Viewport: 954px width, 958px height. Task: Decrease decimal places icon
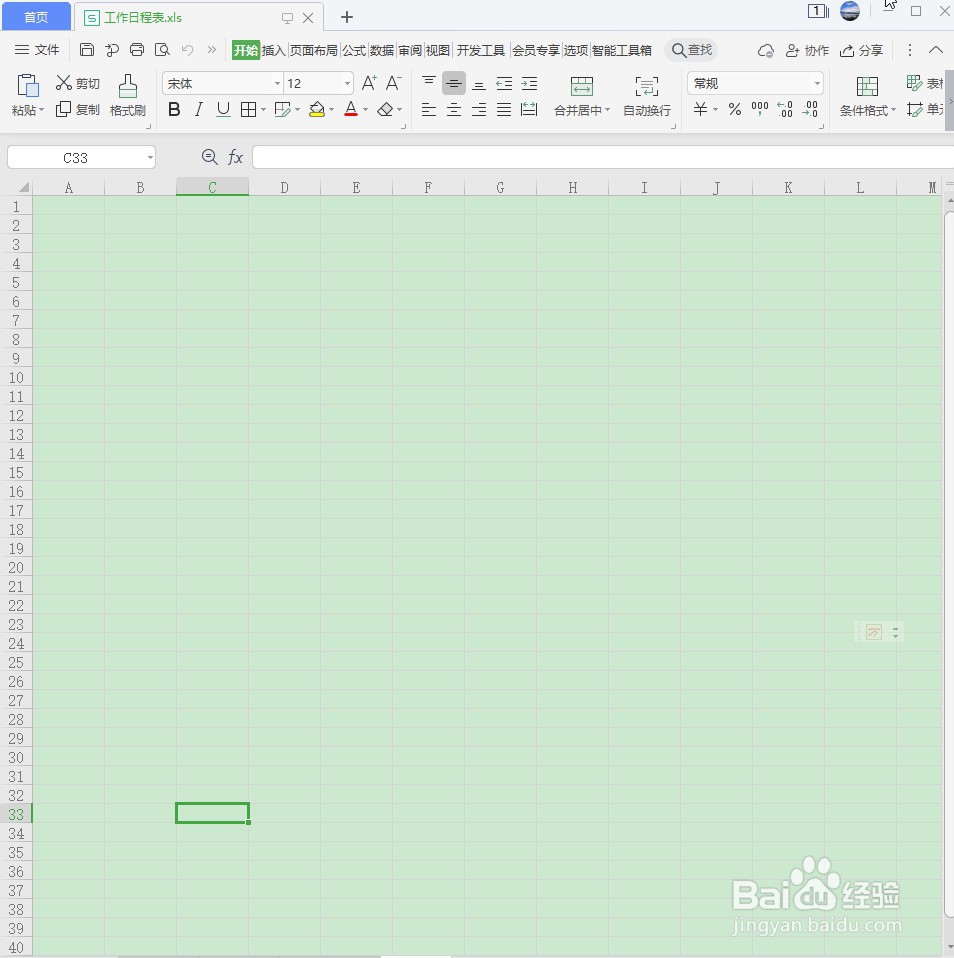click(x=810, y=109)
